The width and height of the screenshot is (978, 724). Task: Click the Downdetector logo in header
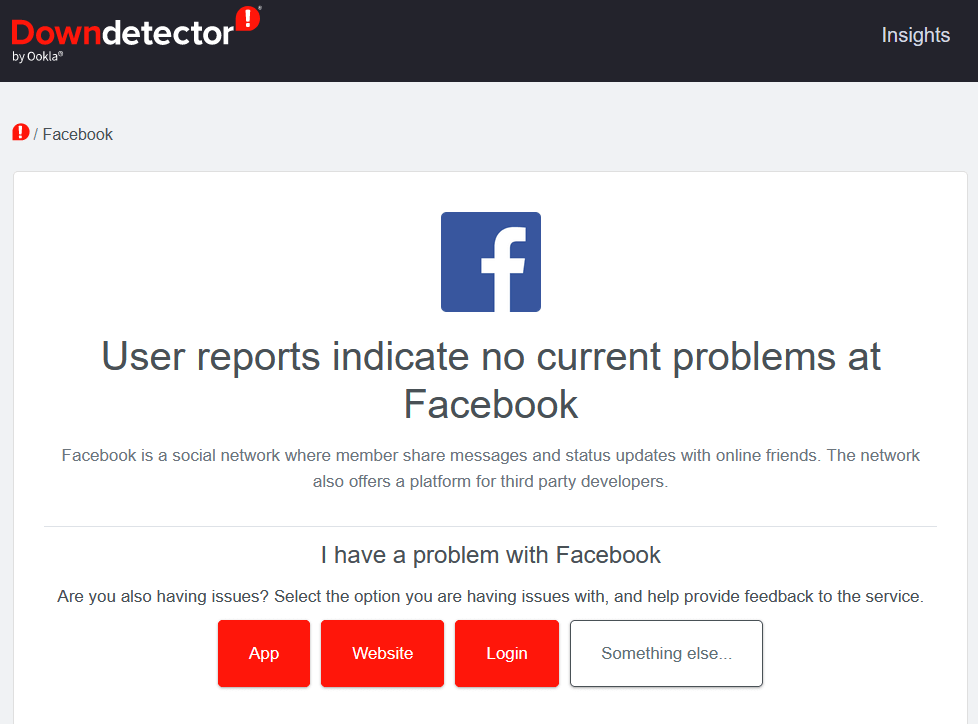click(x=122, y=34)
